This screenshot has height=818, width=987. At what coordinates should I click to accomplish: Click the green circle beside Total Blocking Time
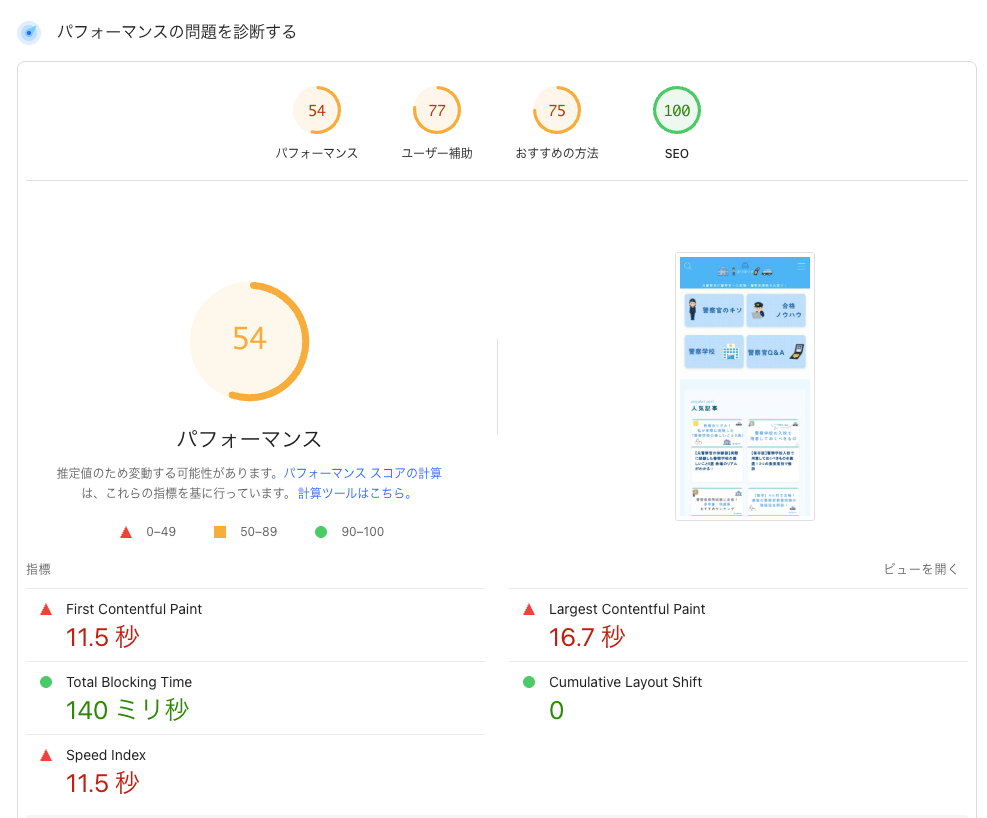coord(46,682)
